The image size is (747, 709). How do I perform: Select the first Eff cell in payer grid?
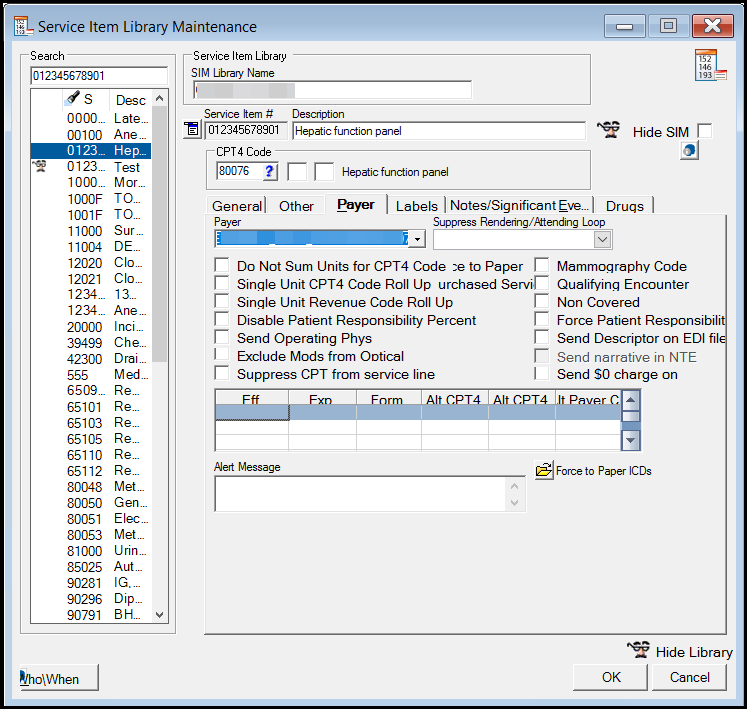pyautogui.click(x=252, y=413)
